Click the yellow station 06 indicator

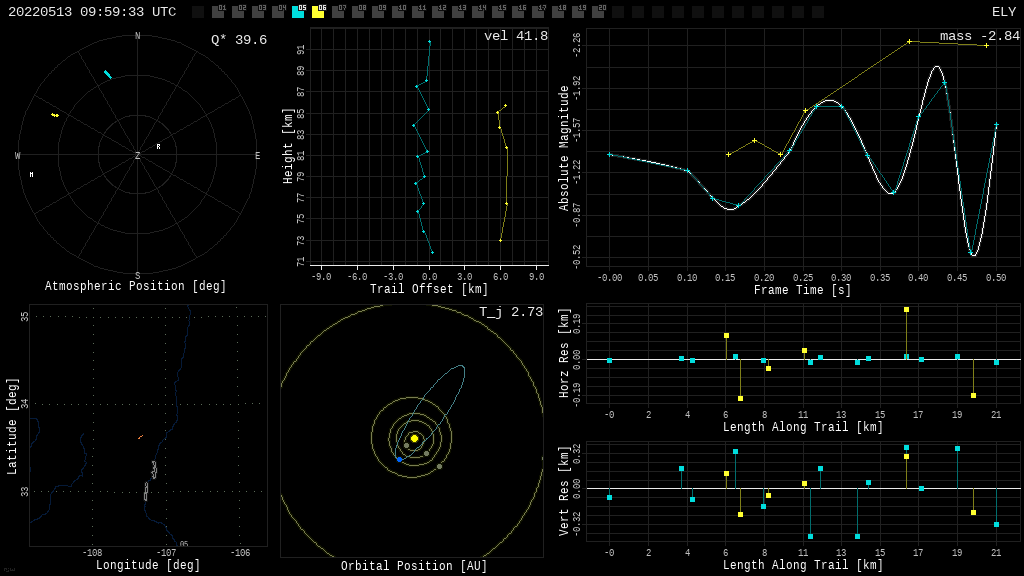318,12
